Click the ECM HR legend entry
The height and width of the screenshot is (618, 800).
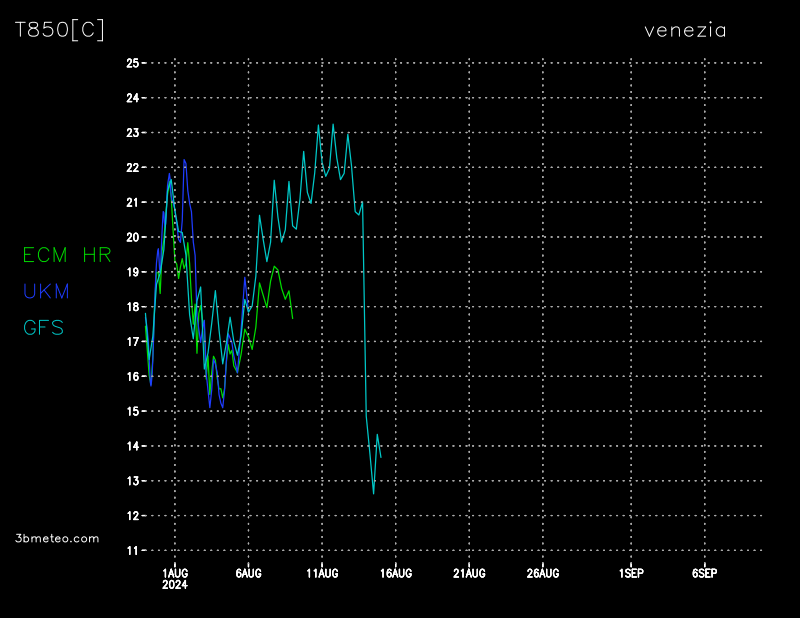tap(67, 256)
